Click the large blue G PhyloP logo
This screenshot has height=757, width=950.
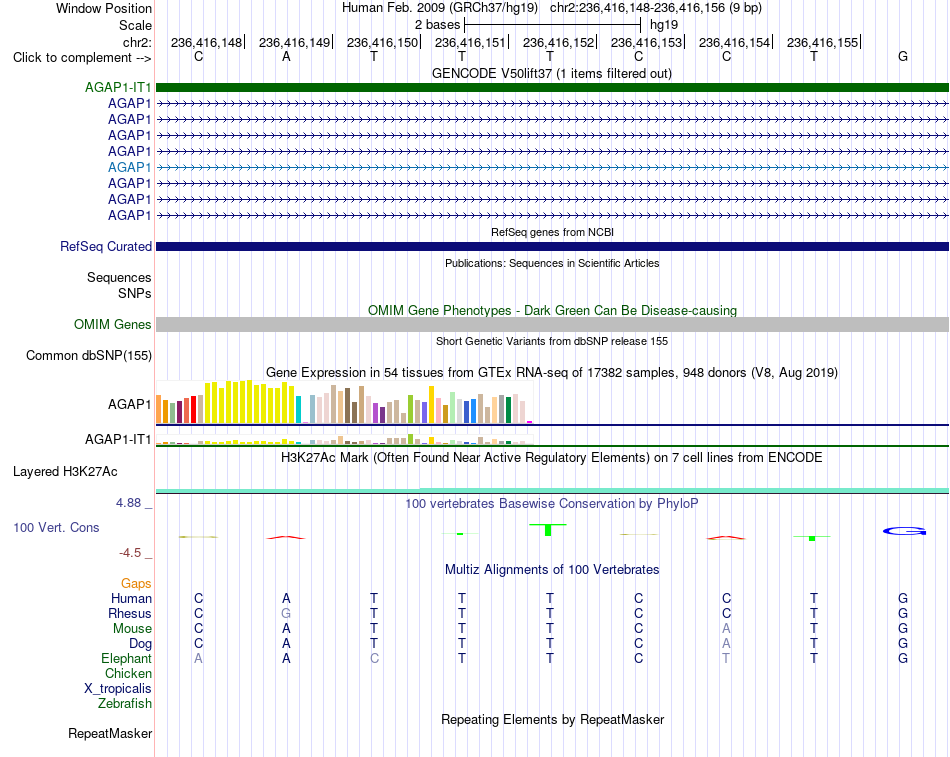[903, 532]
